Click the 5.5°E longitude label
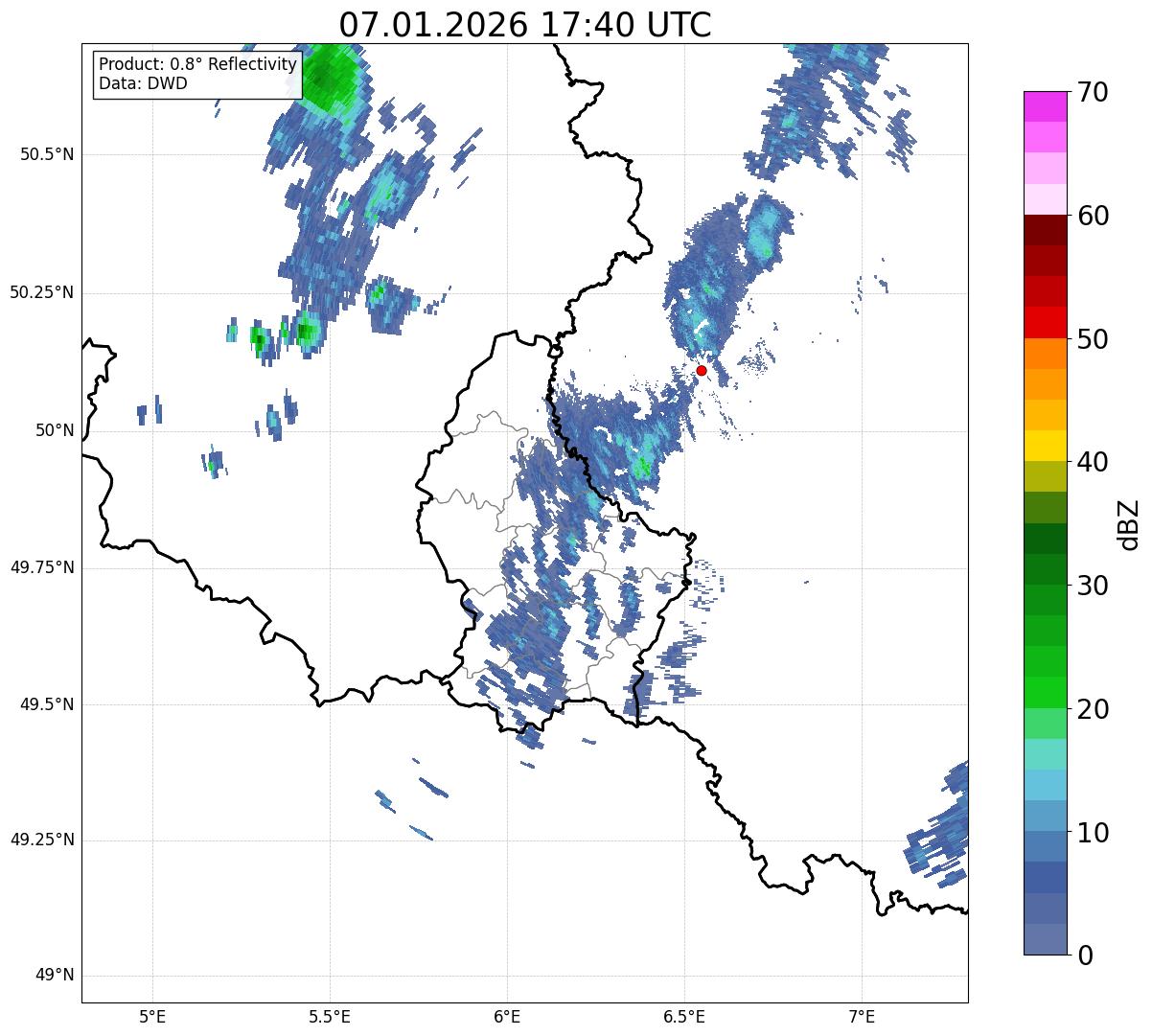The image size is (1152, 1036). [331, 1016]
